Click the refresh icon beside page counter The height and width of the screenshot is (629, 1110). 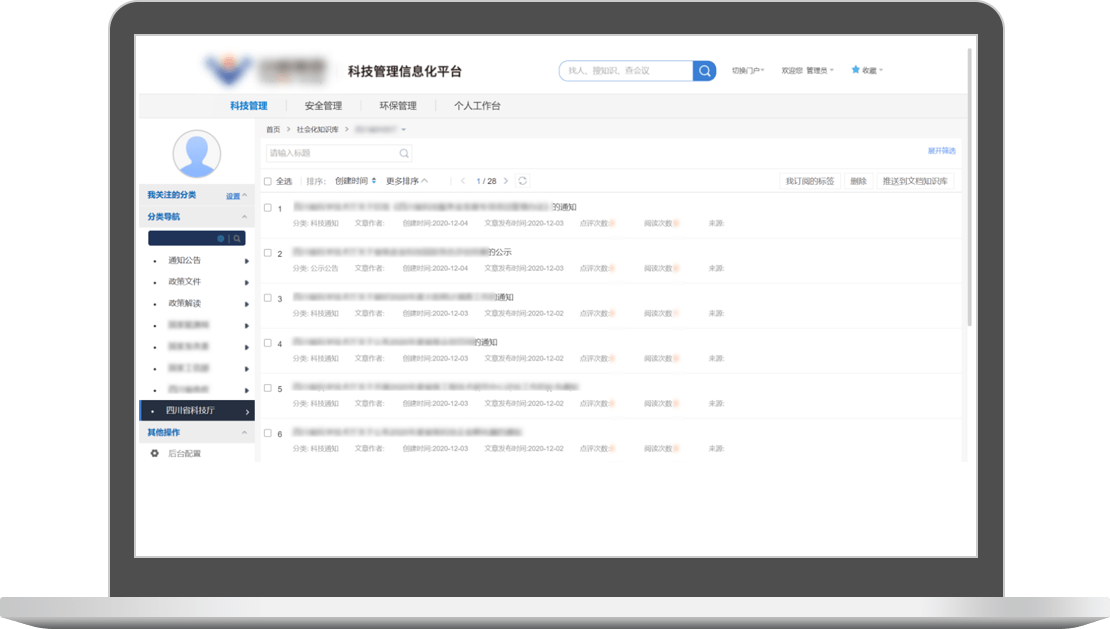(522, 181)
